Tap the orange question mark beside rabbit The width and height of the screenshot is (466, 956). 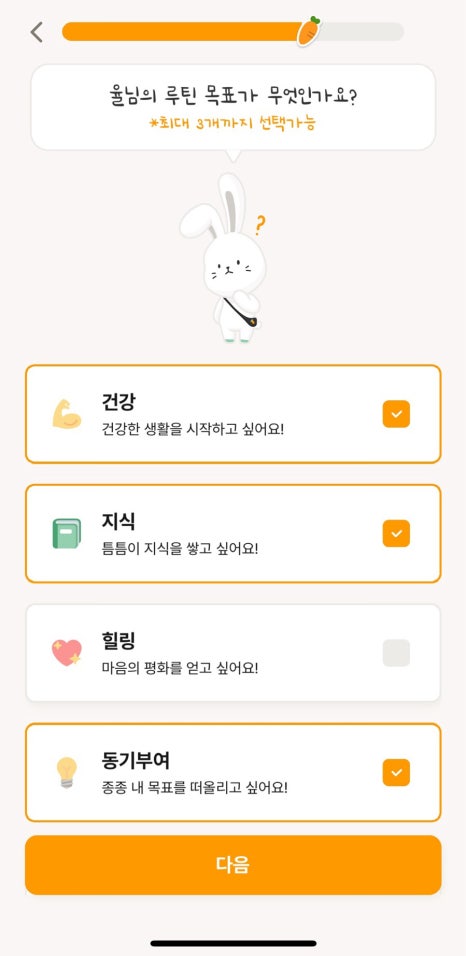260,225
